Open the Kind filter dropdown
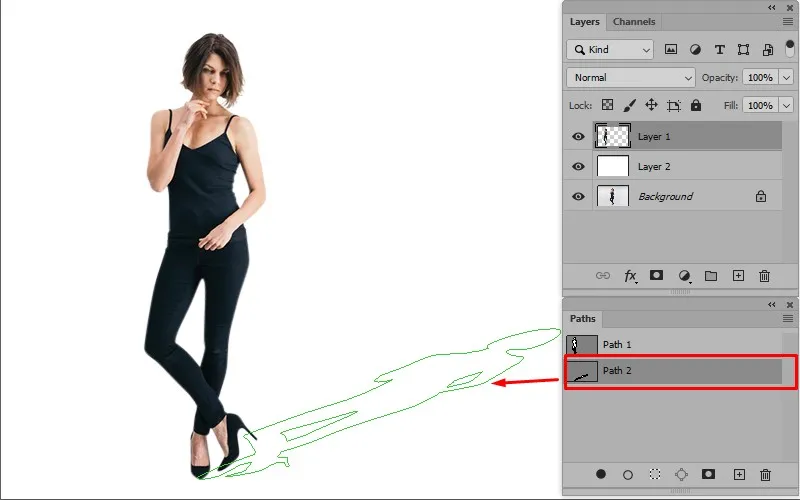 pos(610,49)
